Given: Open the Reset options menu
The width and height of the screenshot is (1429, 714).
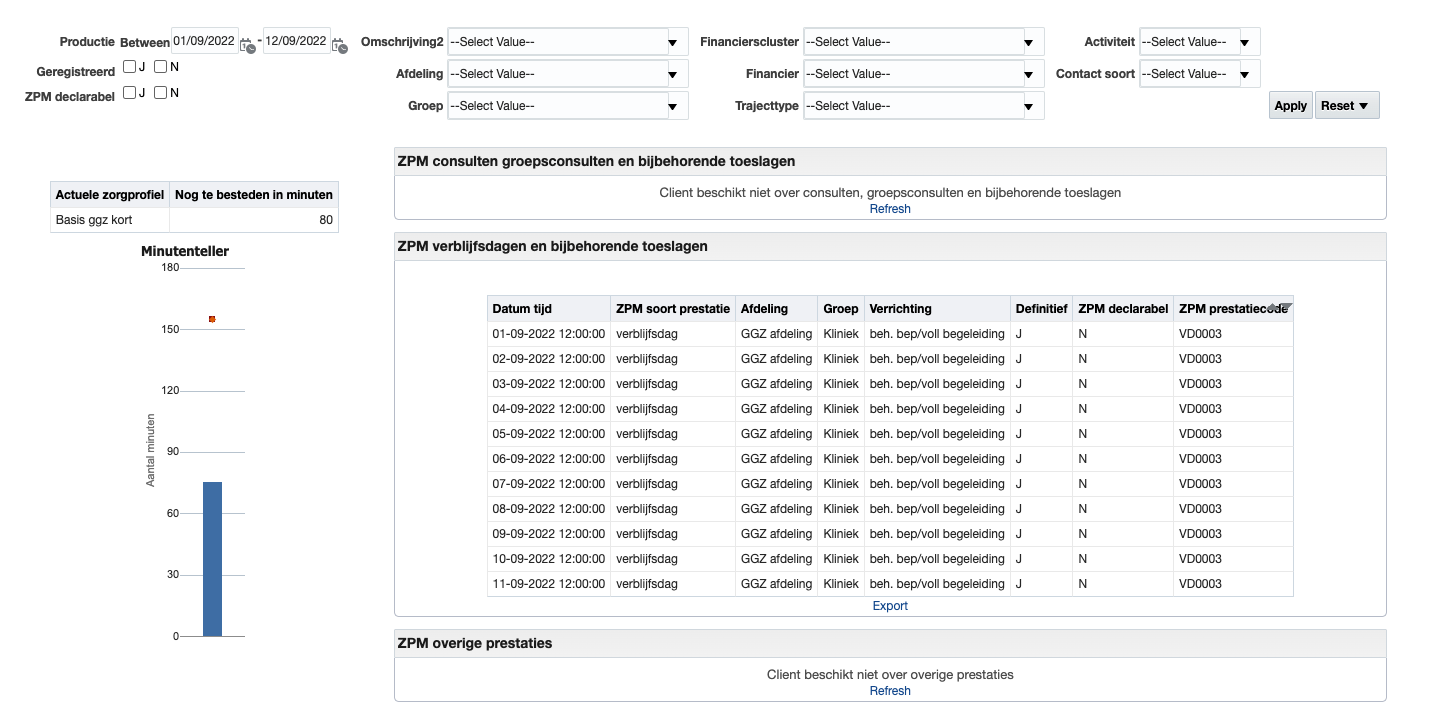Looking at the screenshot, I should [x=1346, y=106].
